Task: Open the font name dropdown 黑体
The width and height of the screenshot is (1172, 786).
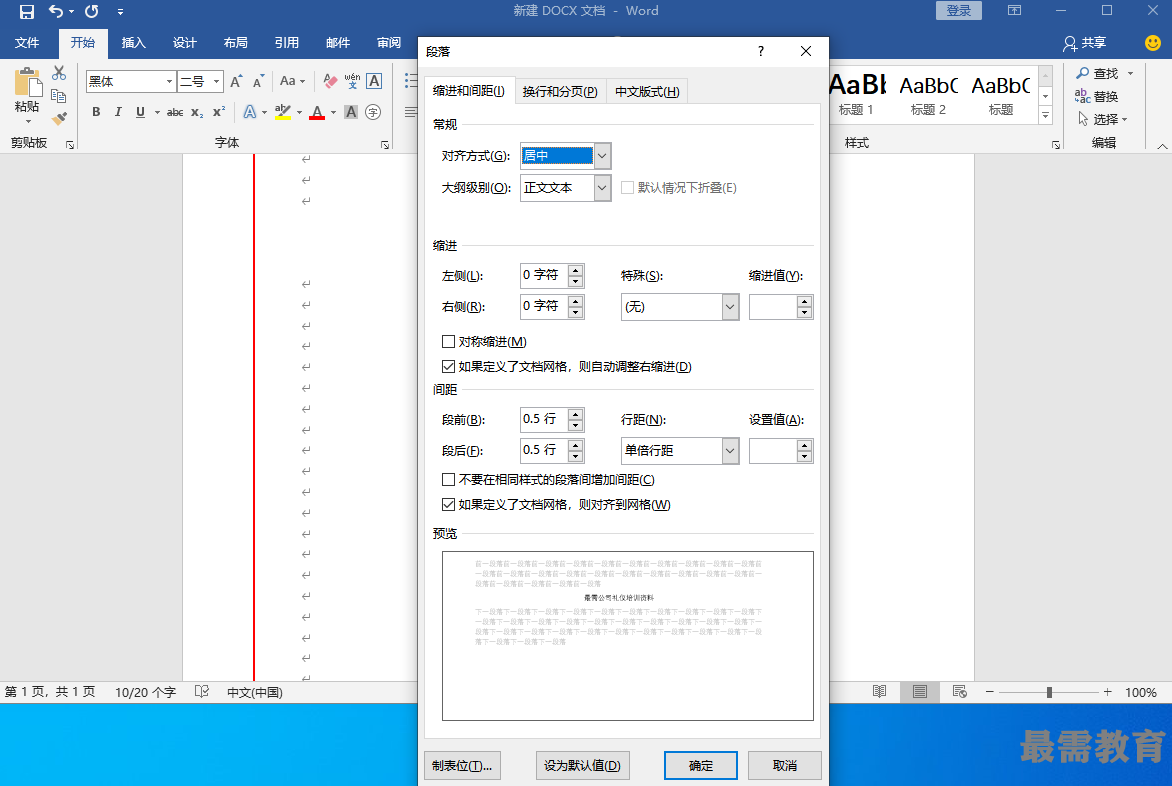Action: pyautogui.click(x=169, y=81)
